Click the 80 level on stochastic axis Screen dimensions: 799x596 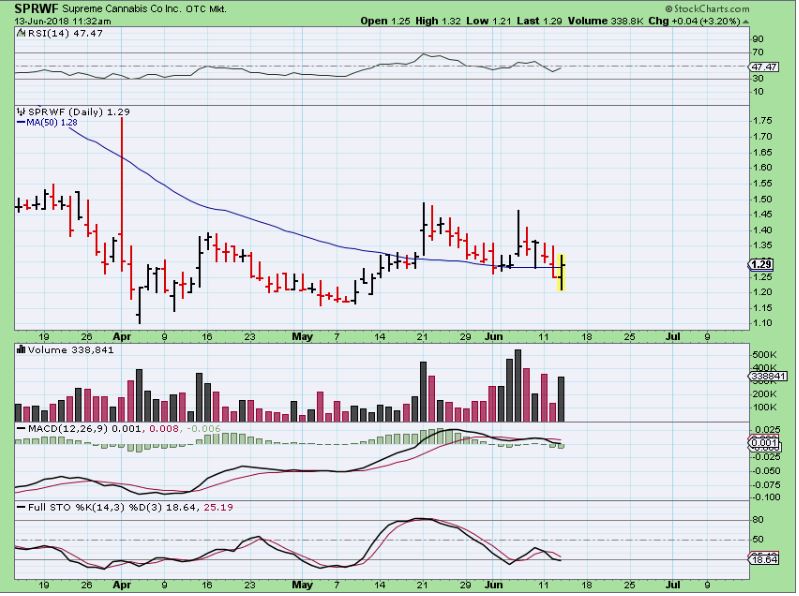click(x=758, y=520)
